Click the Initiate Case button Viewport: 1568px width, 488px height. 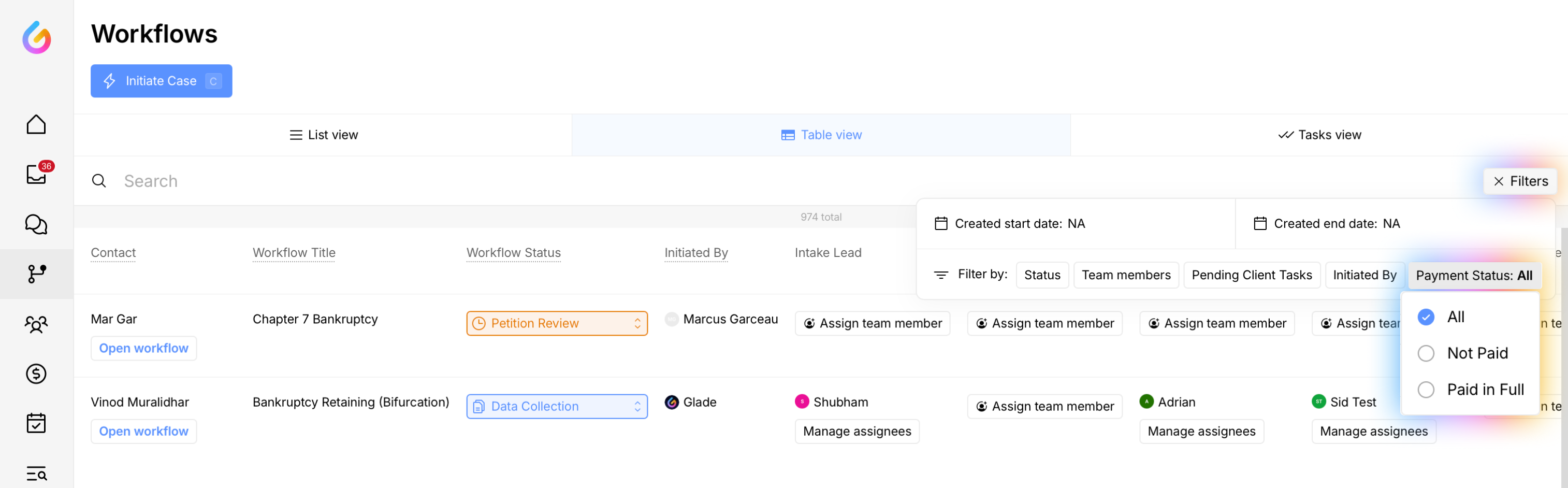pos(161,81)
